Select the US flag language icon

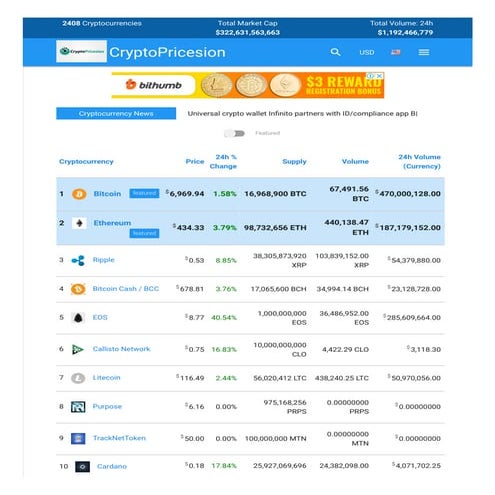[x=395, y=52]
